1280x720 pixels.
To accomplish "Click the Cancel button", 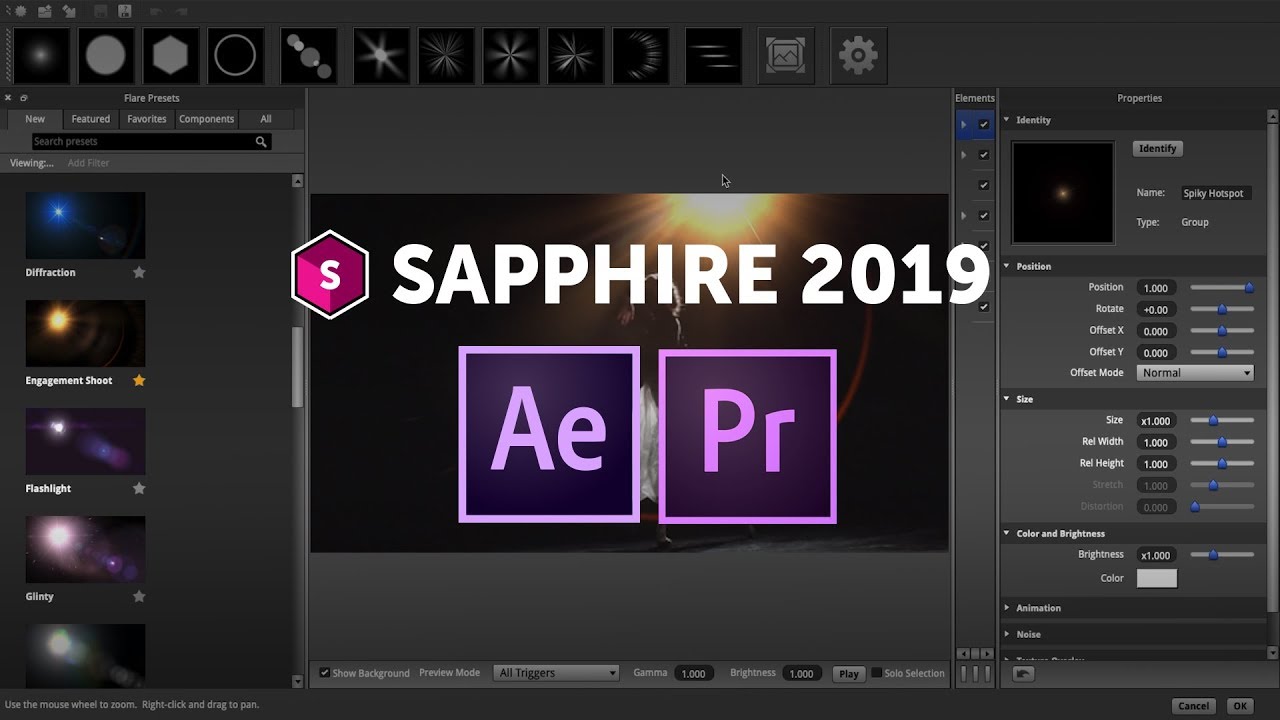I will (1194, 706).
